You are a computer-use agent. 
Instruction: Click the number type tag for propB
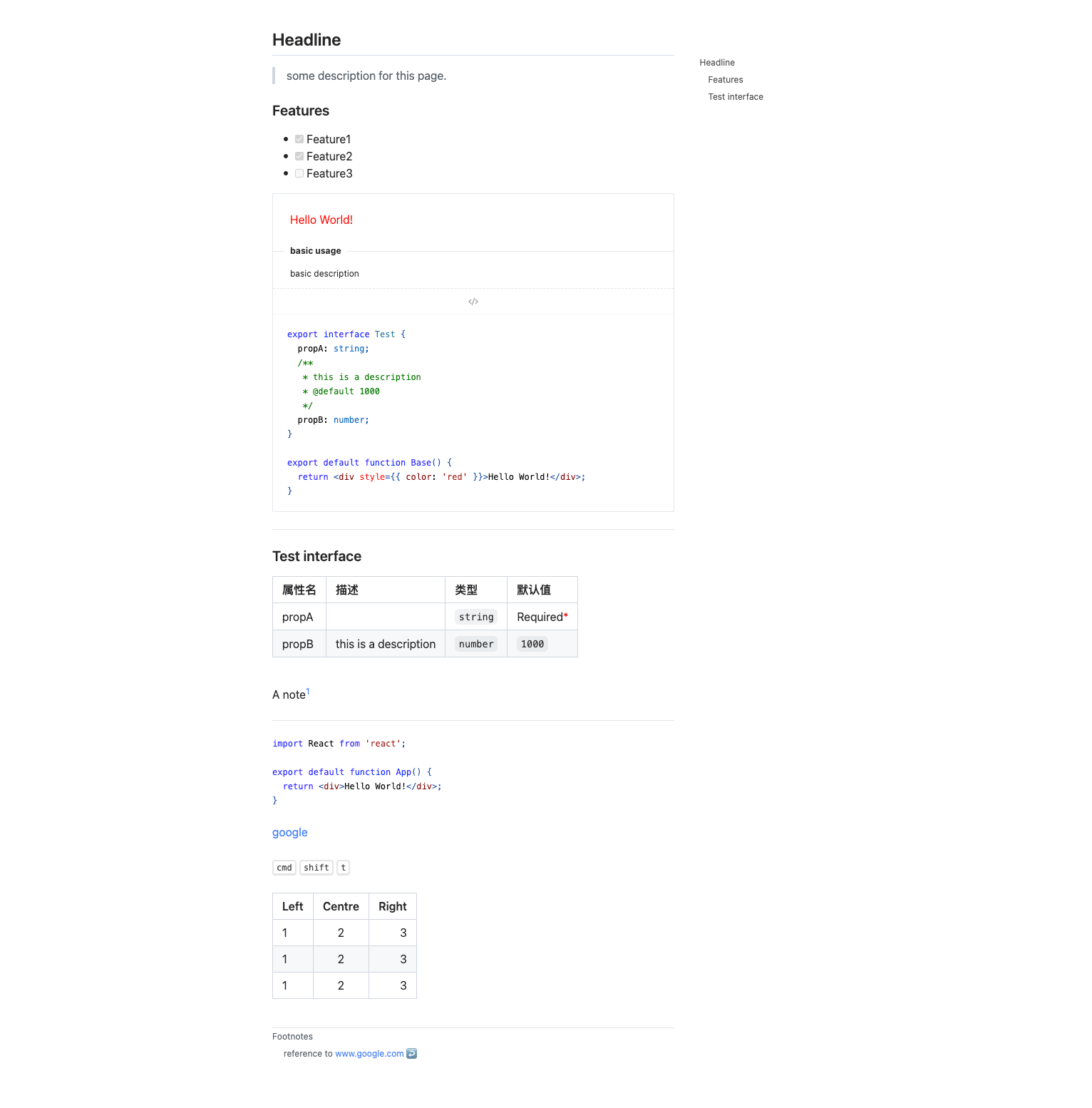(x=476, y=645)
